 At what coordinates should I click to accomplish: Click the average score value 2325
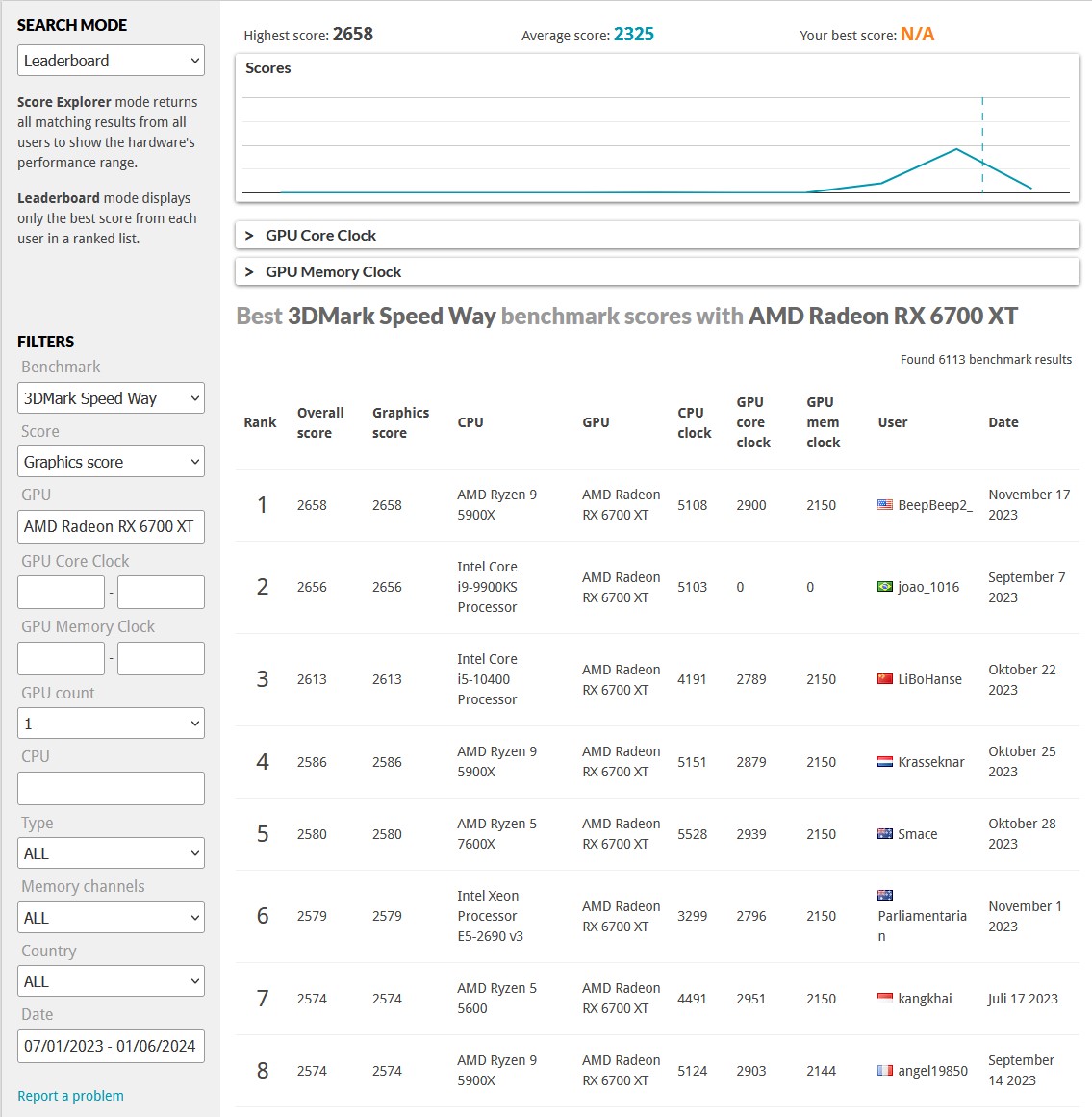tap(634, 34)
